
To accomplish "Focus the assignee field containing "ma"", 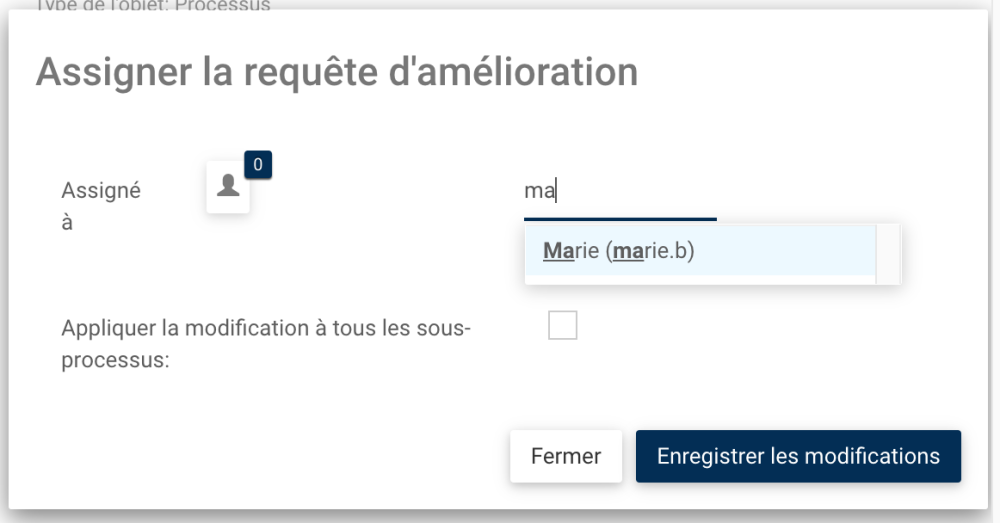I will click(x=620, y=191).
